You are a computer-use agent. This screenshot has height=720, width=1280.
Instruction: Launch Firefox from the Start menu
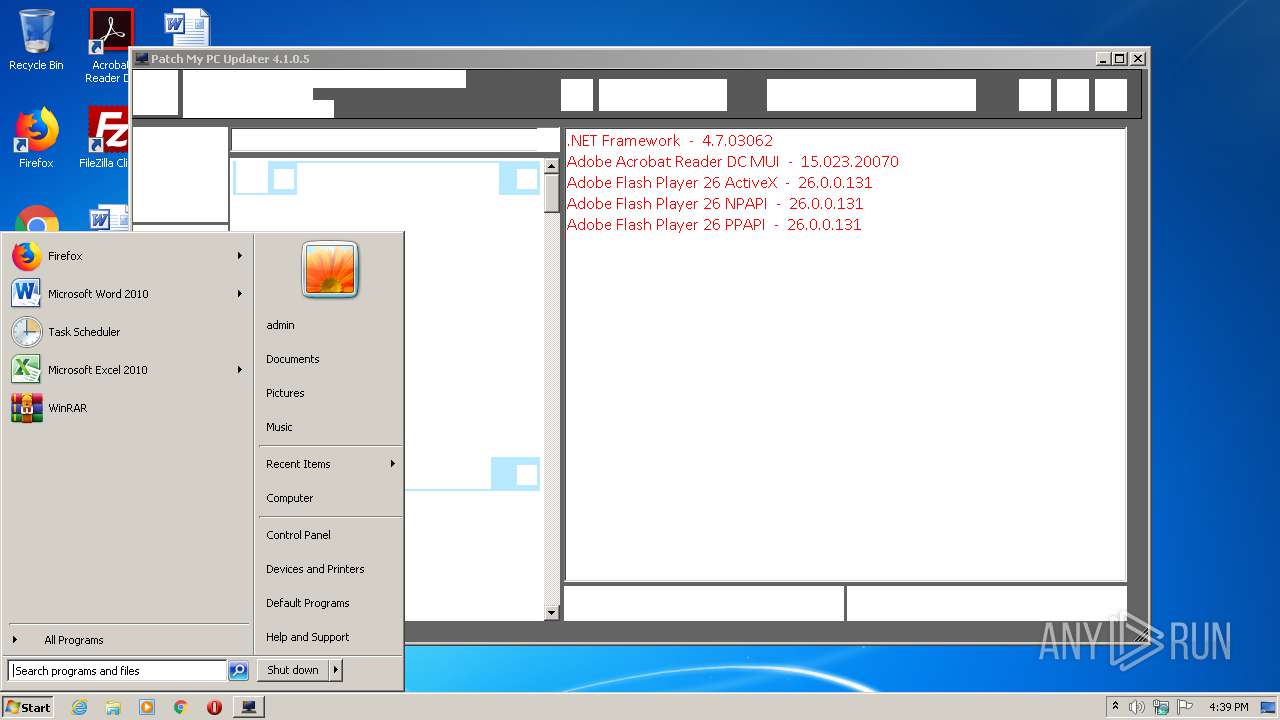127,256
